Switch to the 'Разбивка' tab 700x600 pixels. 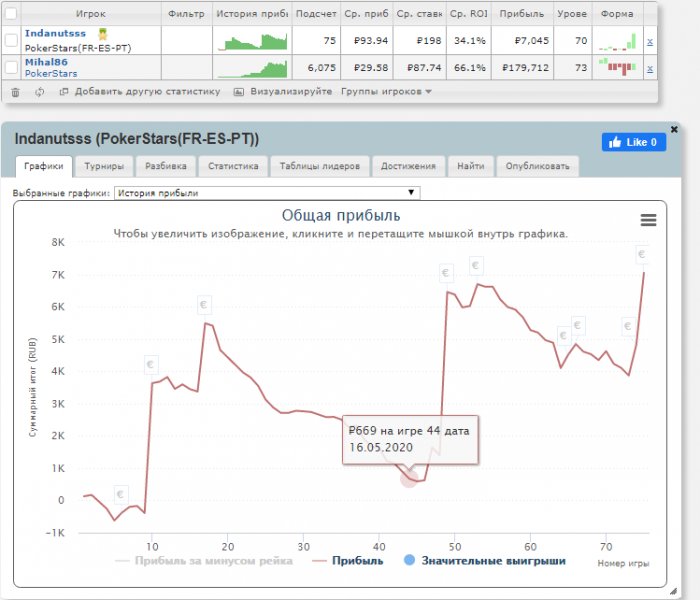(166, 167)
